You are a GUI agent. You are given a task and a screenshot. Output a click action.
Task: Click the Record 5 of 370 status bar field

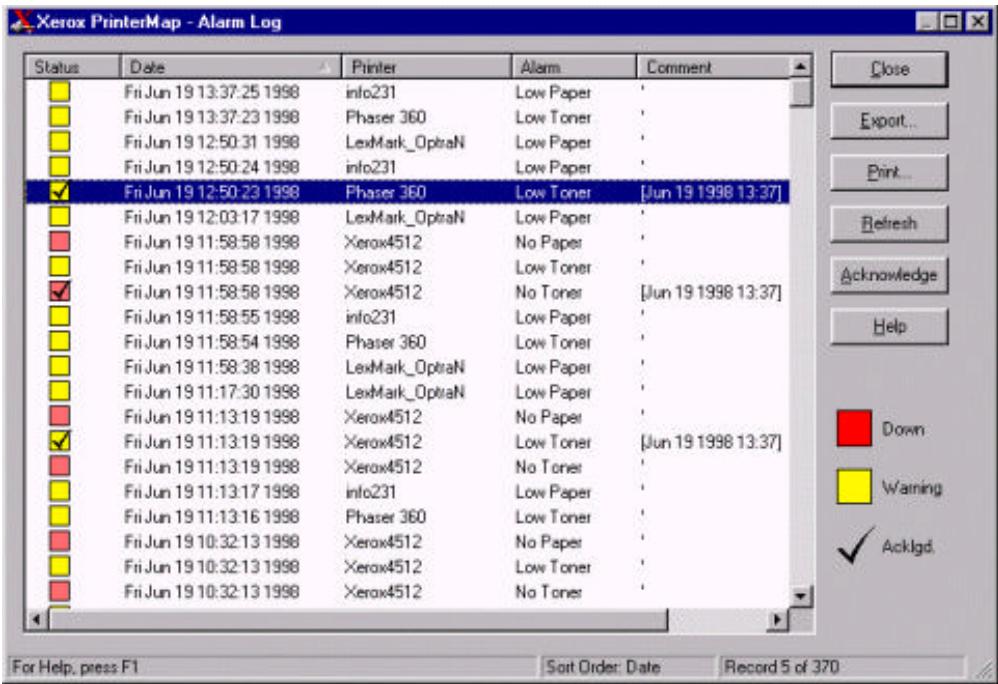(840, 667)
